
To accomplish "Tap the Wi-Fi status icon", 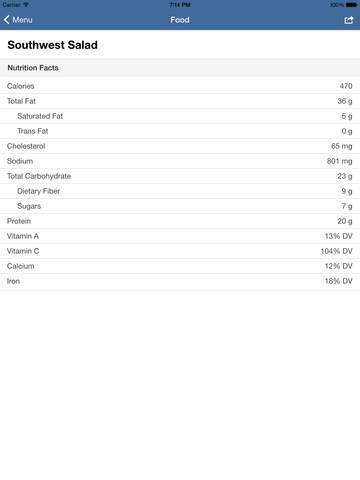I will 26,5.
